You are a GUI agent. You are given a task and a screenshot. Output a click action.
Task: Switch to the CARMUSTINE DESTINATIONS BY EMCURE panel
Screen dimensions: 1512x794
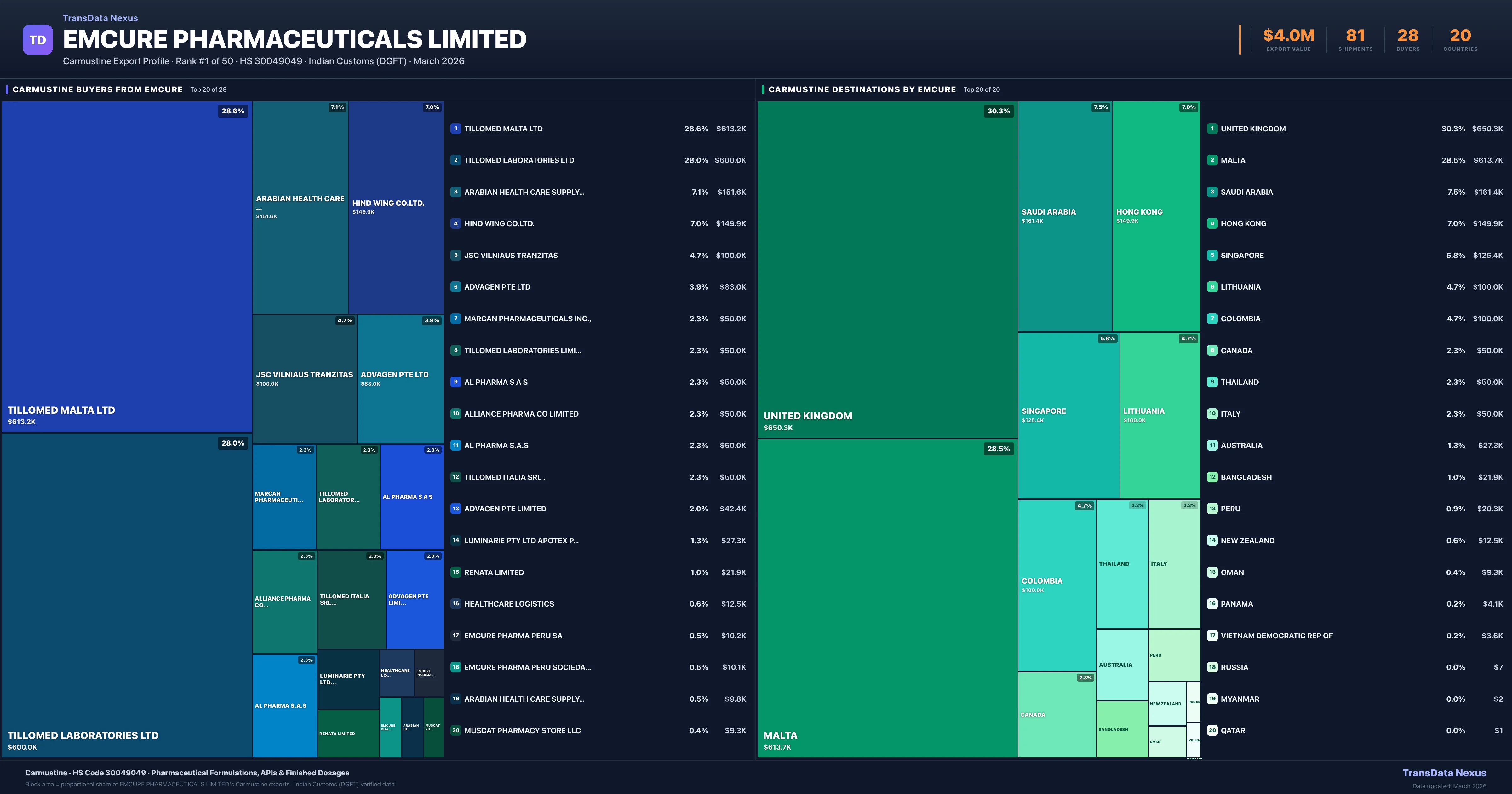pos(862,89)
